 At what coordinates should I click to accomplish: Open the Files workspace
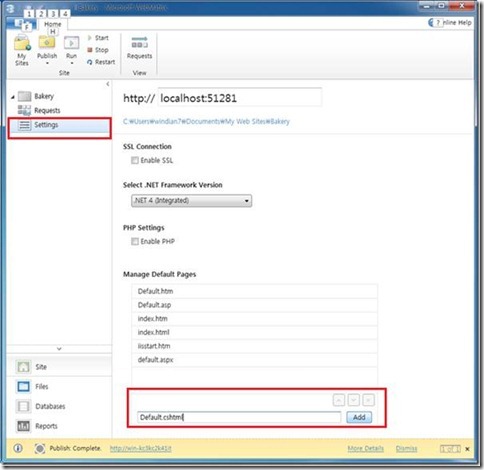pos(59,386)
